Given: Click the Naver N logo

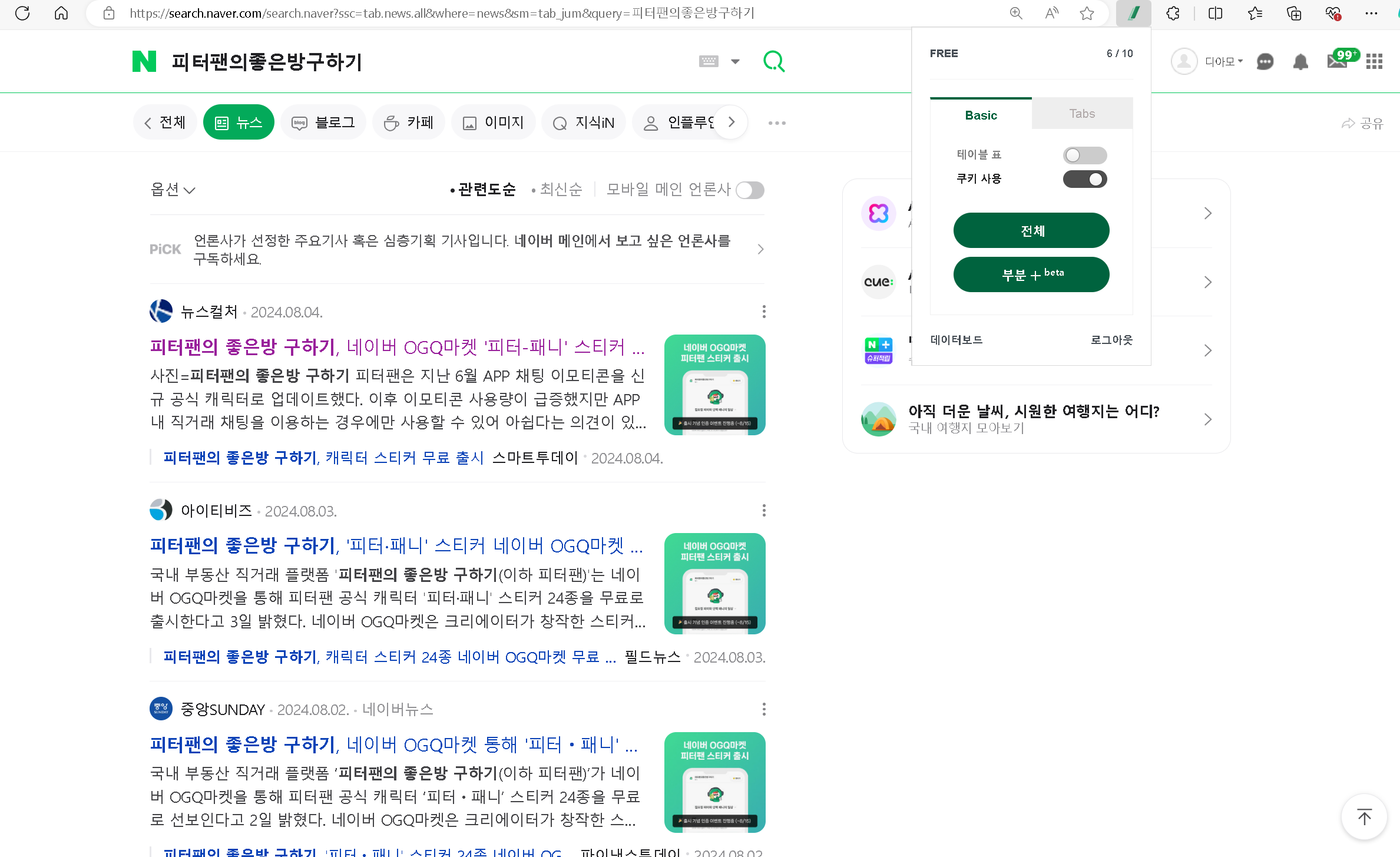Looking at the screenshot, I should coord(144,61).
